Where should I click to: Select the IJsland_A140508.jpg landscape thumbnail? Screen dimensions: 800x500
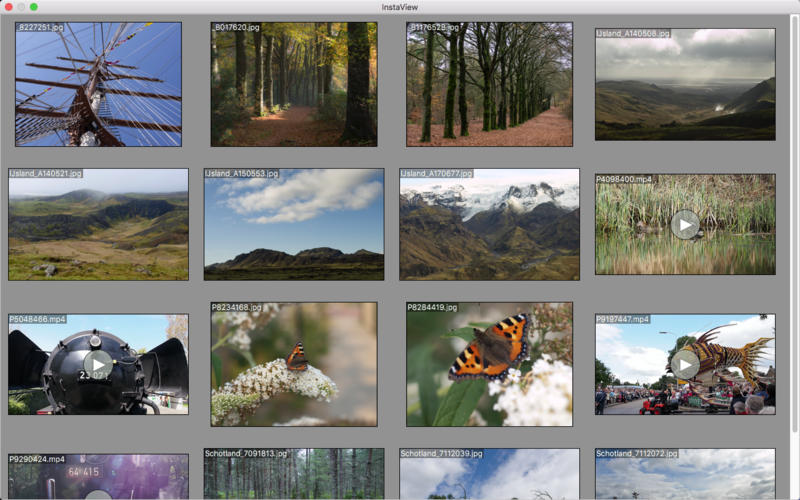coord(684,84)
